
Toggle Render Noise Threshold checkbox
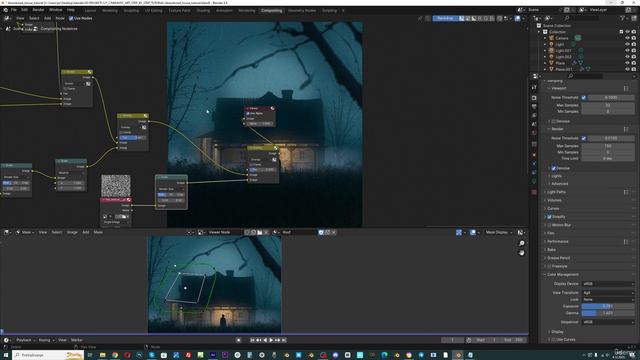tap(583, 138)
